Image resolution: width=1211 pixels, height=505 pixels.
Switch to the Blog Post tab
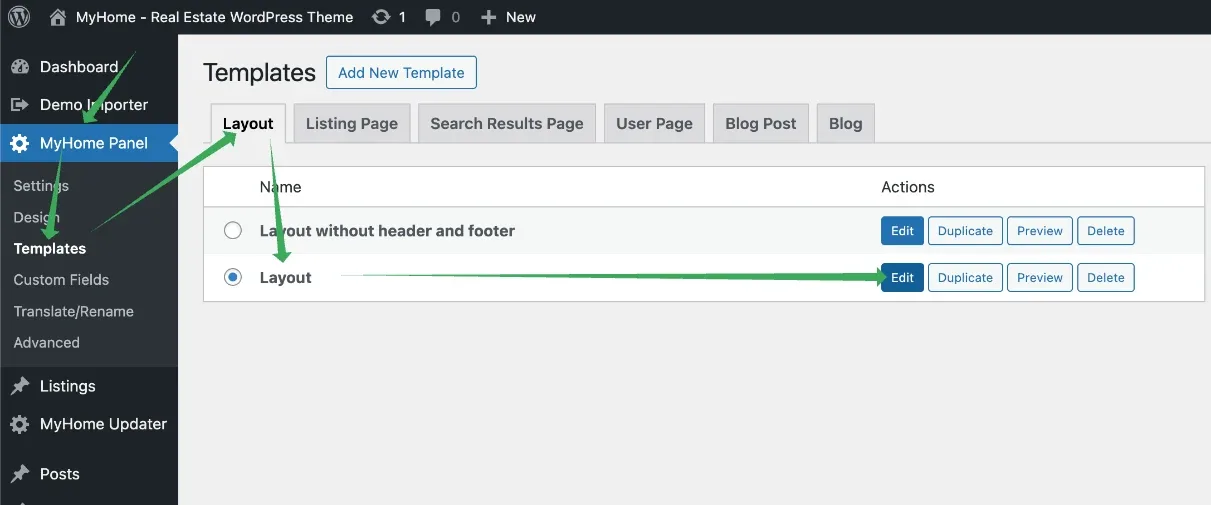(761, 123)
